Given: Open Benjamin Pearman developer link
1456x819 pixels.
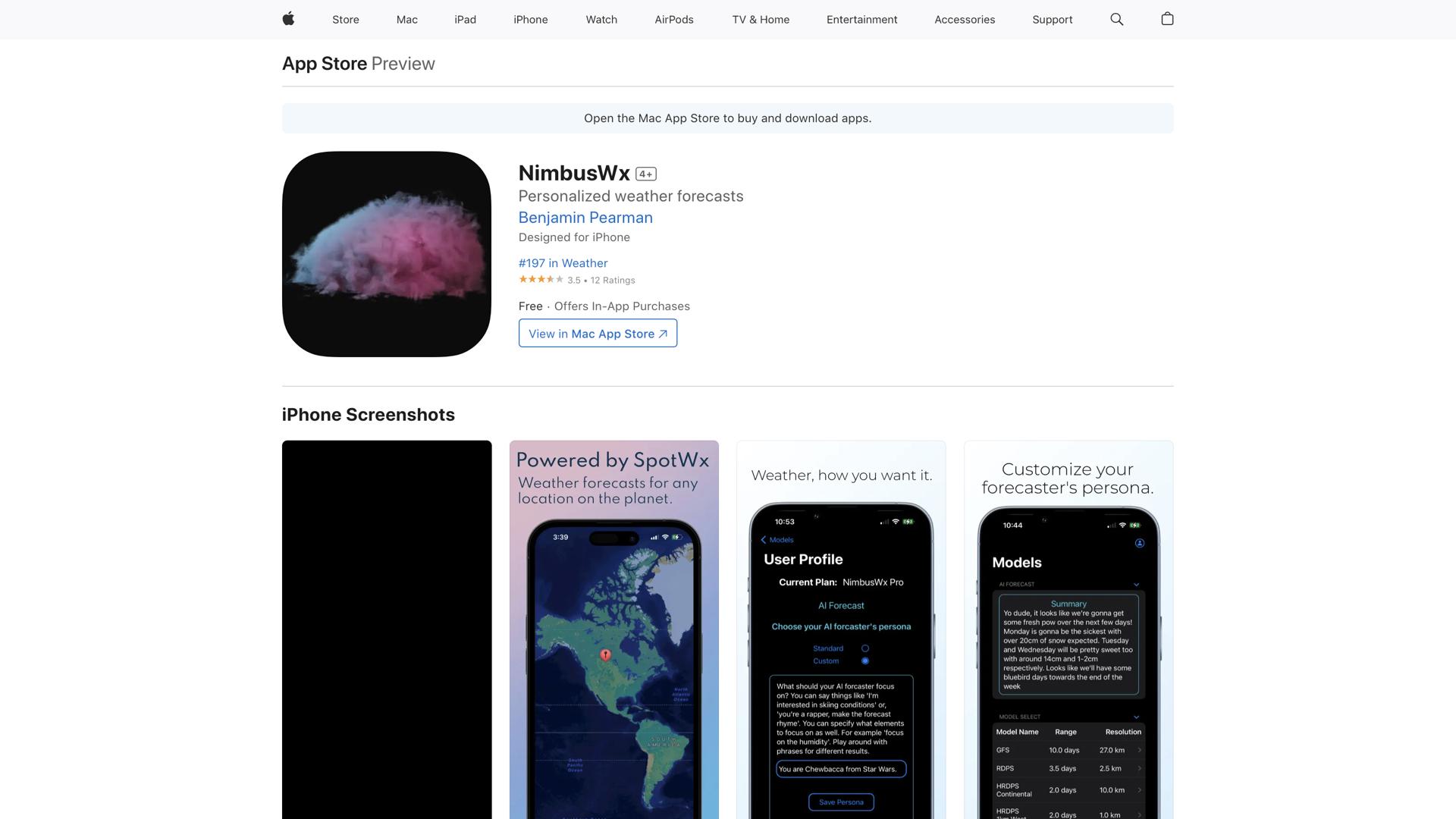Looking at the screenshot, I should click(585, 218).
